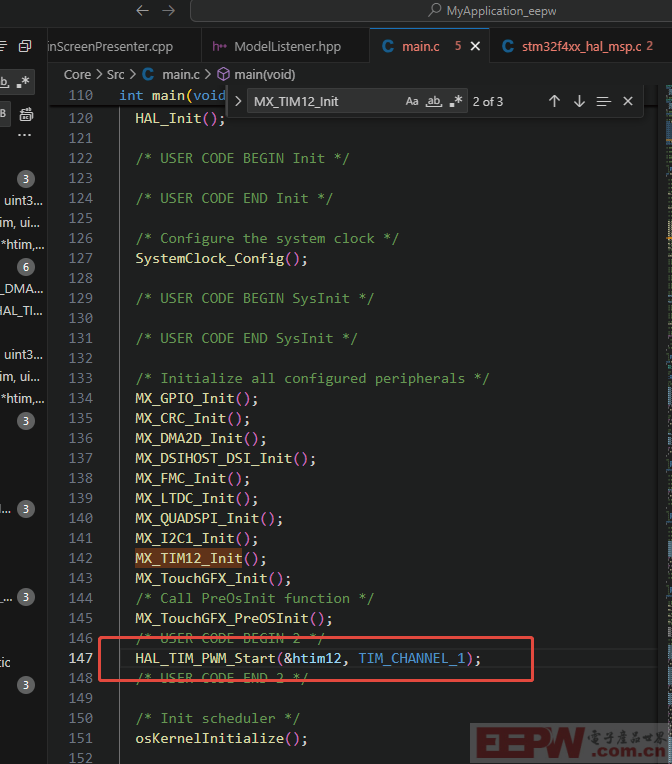The width and height of the screenshot is (672, 764).
Task: Click line number 147 in gutter
Action: coord(80,658)
